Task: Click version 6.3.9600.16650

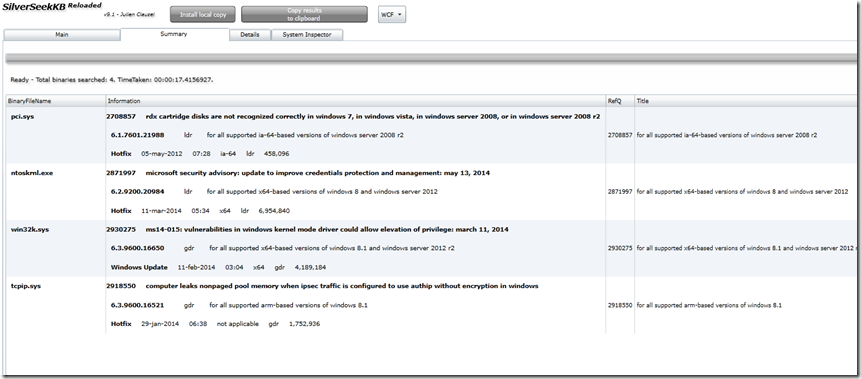Action: (x=137, y=248)
